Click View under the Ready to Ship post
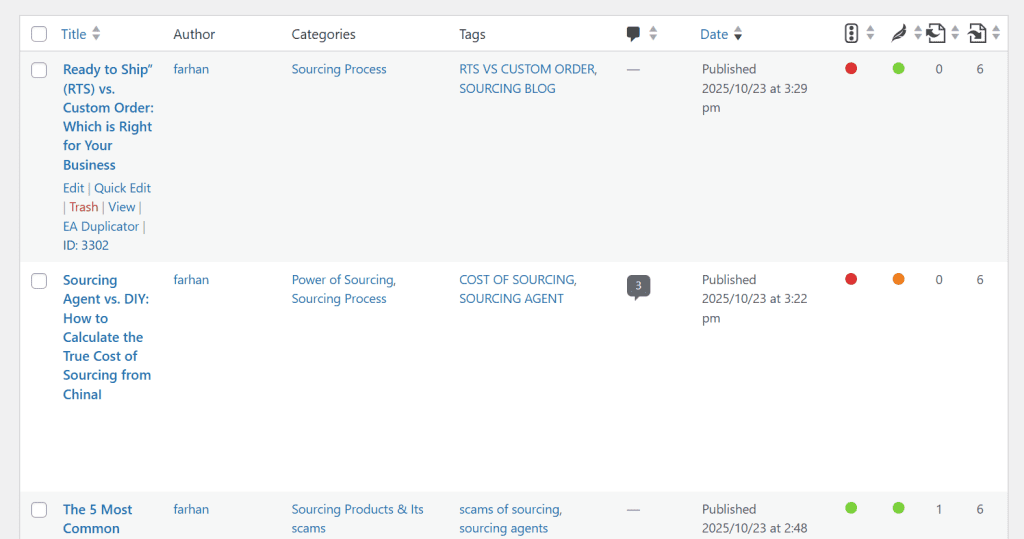The height and width of the screenshot is (539, 1024). pos(121,207)
